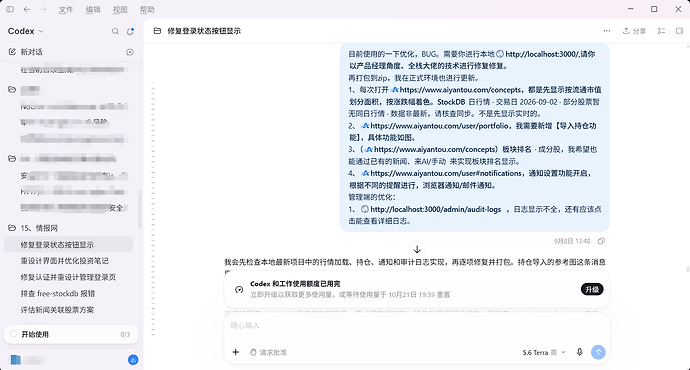Open chat 修复认证并重设计管理登录页
Viewport: 690px width, 370px height.
(x=68, y=277)
